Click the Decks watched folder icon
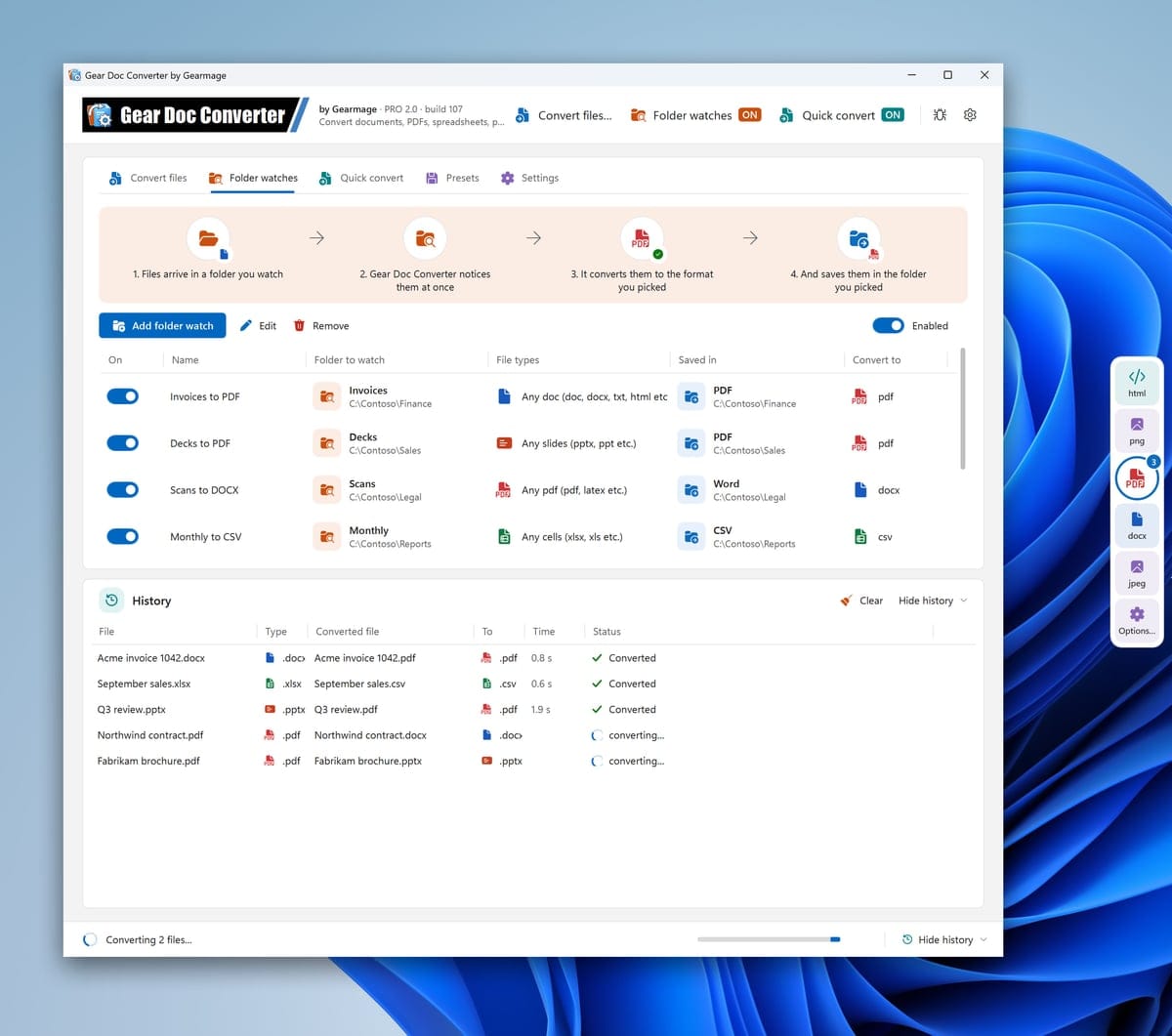The width and height of the screenshot is (1172, 1036). tap(327, 443)
